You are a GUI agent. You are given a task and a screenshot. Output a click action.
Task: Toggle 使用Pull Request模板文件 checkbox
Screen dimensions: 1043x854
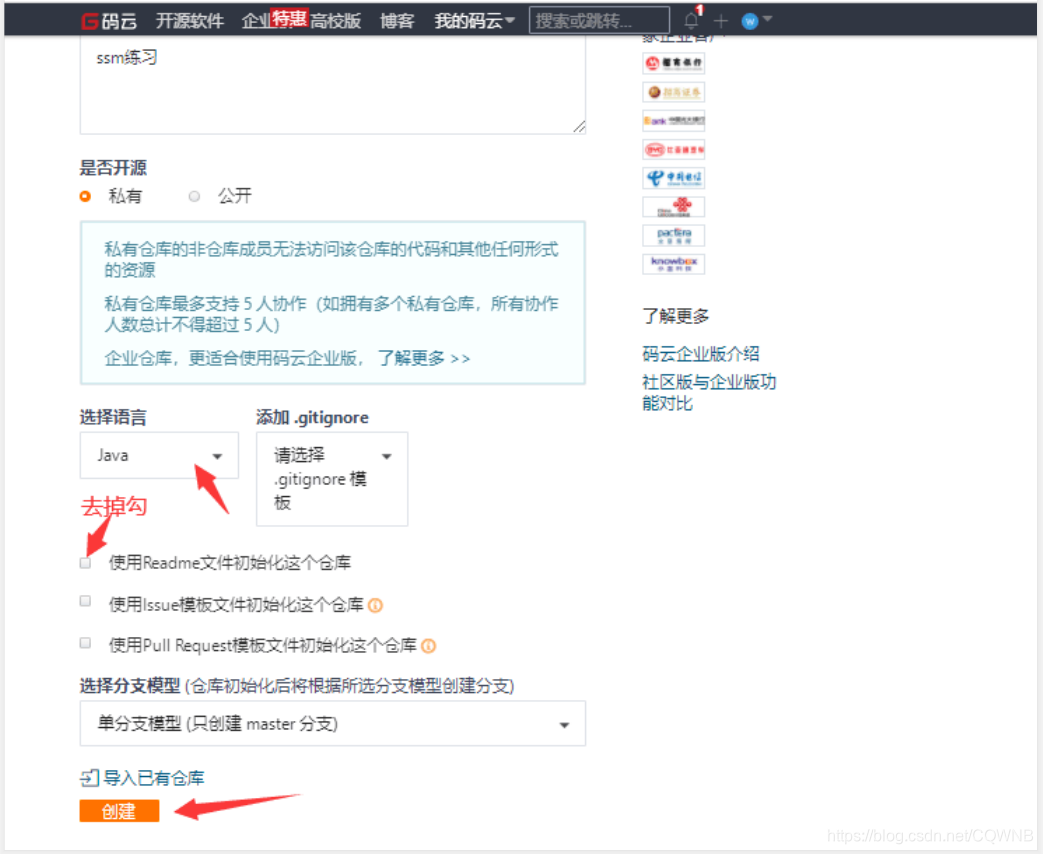point(85,642)
